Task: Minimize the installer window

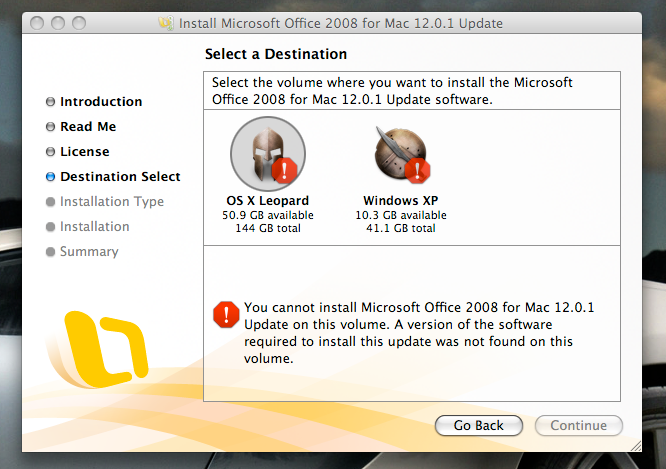Action: [58, 23]
